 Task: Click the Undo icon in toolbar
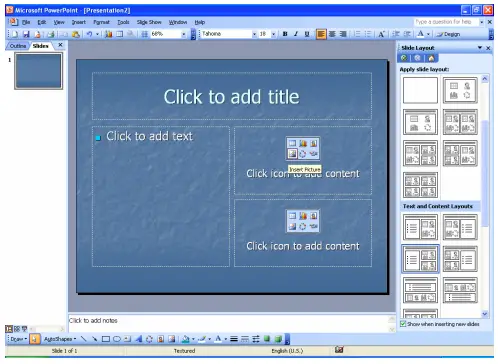[x=89, y=34]
